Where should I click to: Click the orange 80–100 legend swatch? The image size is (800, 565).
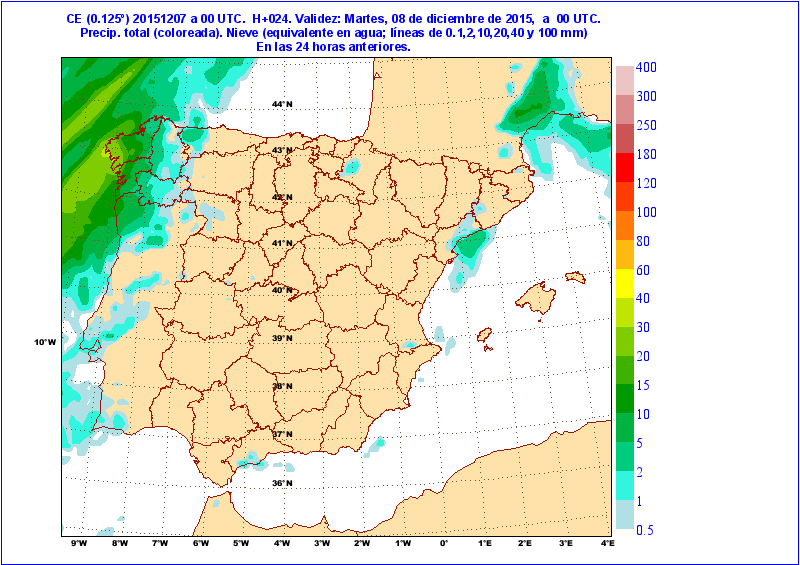coord(625,225)
